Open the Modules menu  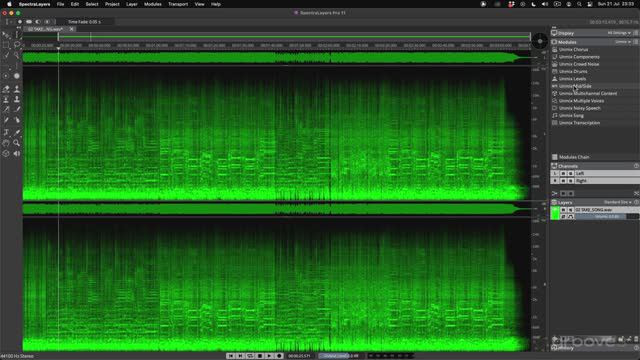point(153,4)
